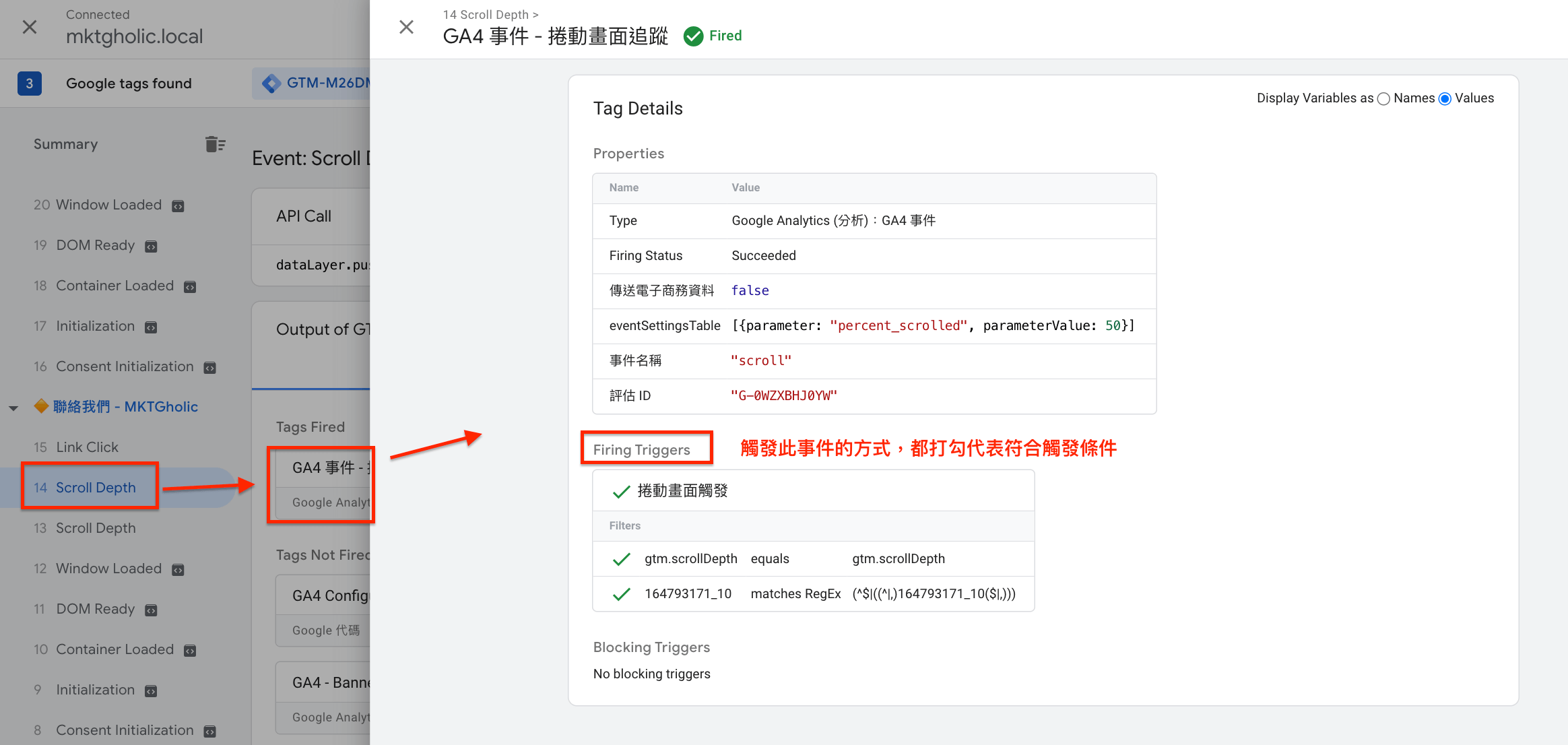Select the Names radio button

[1383, 99]
